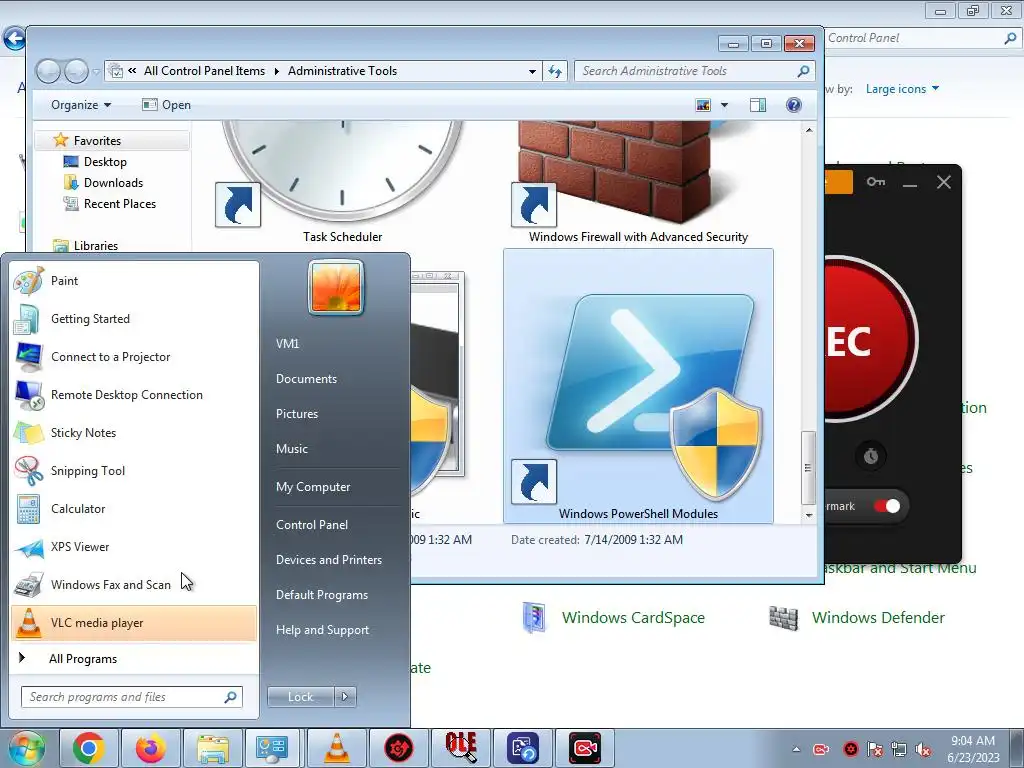Screen dimensions: 1024x768
Task: Launch Getting Started from the Start menu
Action: [134, 319]
